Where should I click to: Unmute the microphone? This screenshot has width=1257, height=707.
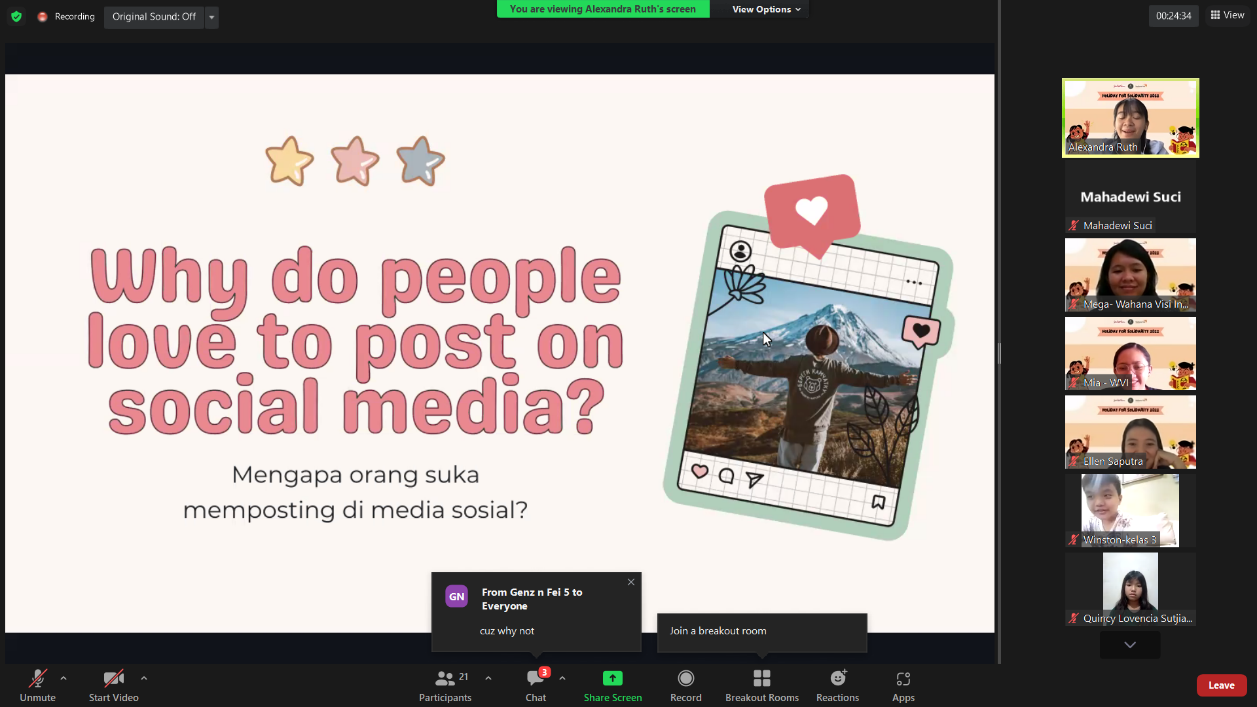coord(37,685)
